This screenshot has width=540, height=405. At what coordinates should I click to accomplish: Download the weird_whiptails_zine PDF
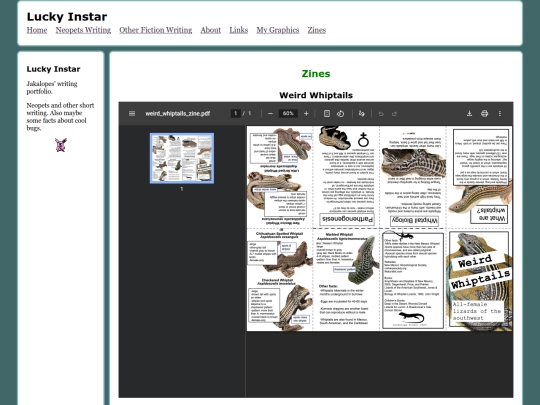[x=469, y=114]
